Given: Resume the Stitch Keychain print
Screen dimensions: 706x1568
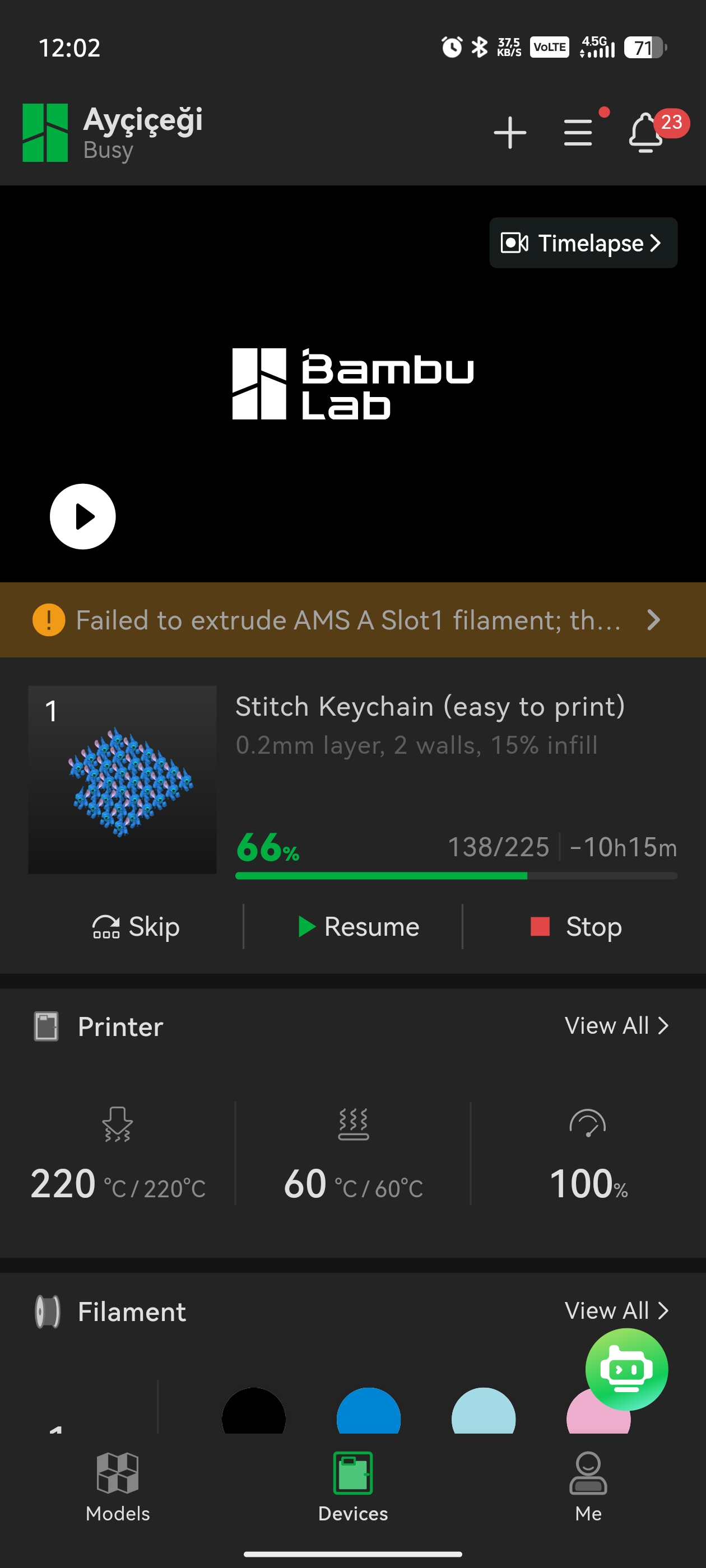Looking at the screenshot, I should point(357,926).
